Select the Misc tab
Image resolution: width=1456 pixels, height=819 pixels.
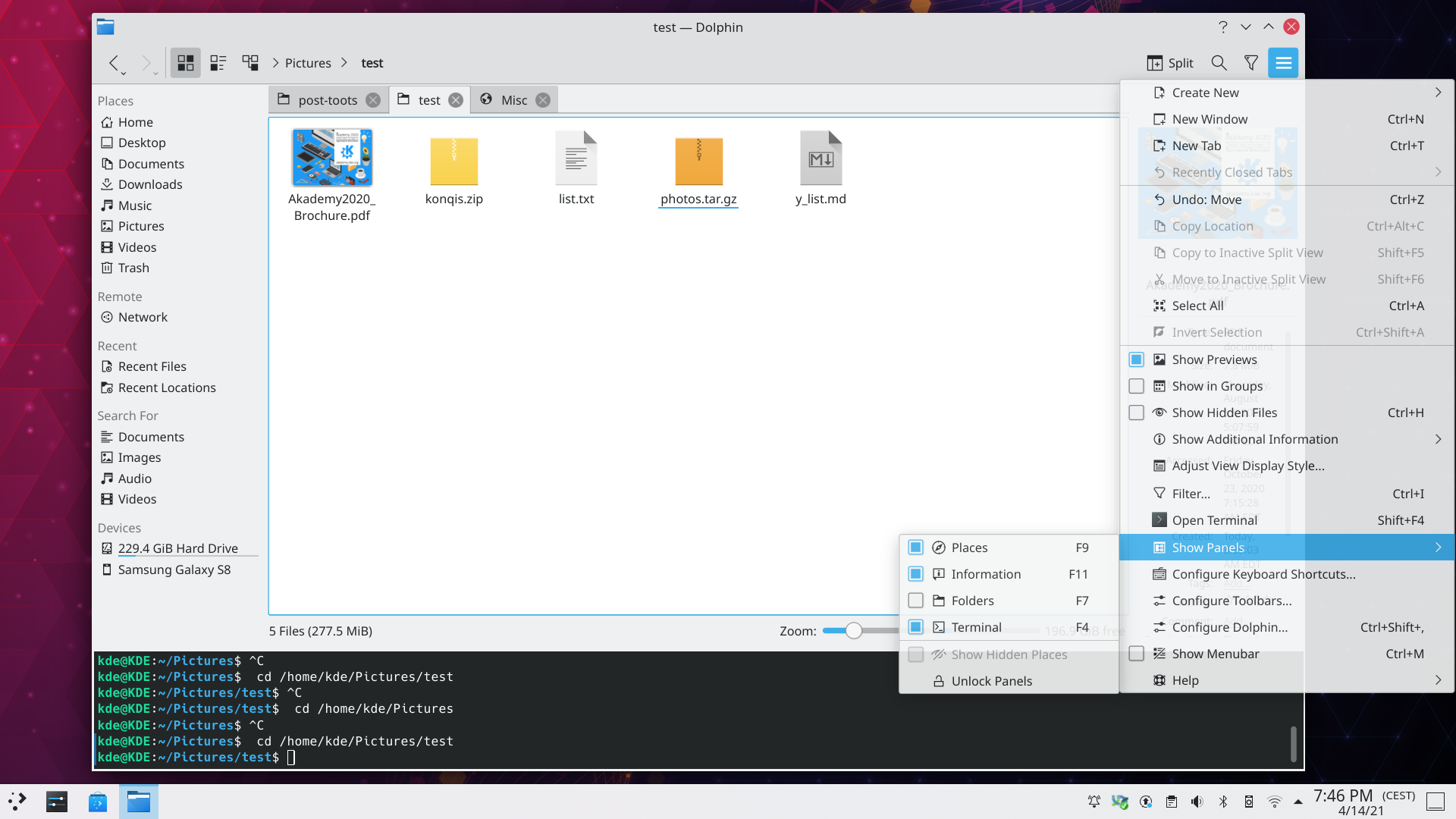click(515, 99)
